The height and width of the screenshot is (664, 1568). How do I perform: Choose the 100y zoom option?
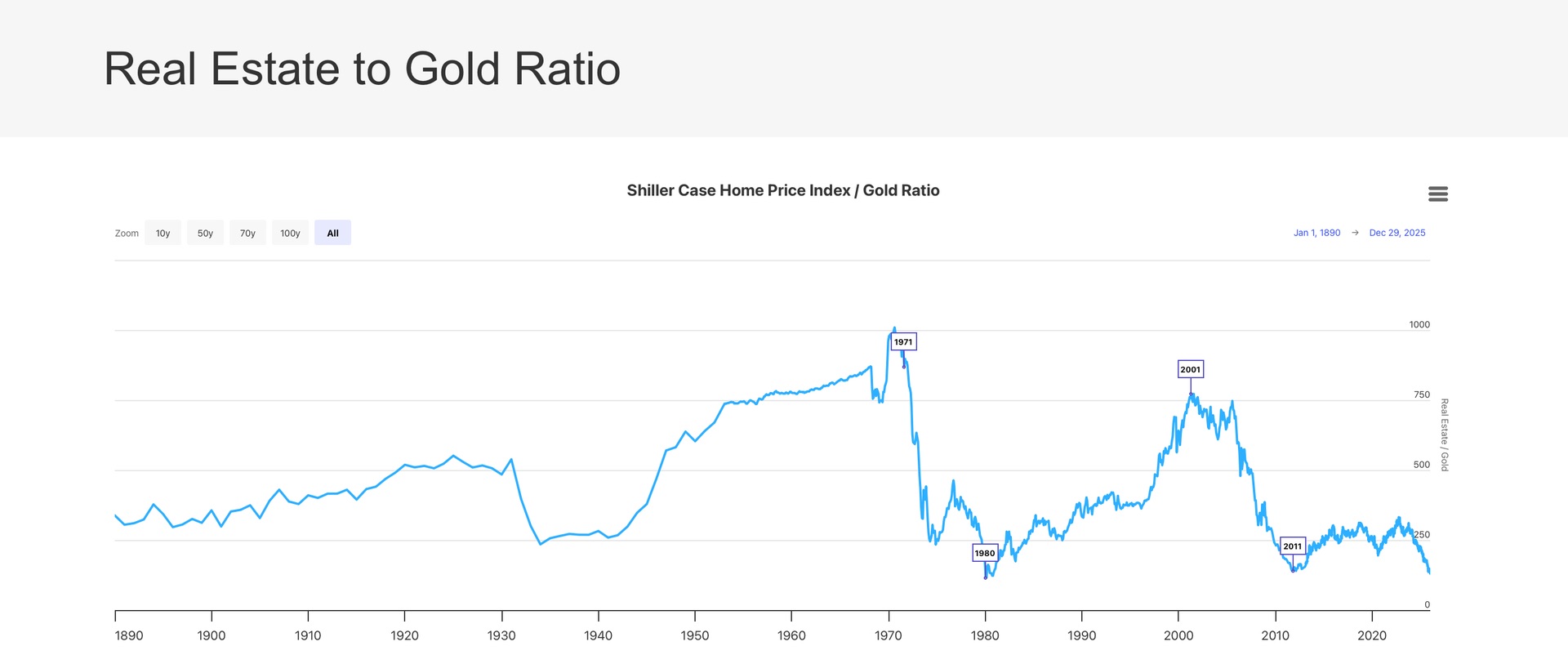pyautogui.click(x=290, y=233)
